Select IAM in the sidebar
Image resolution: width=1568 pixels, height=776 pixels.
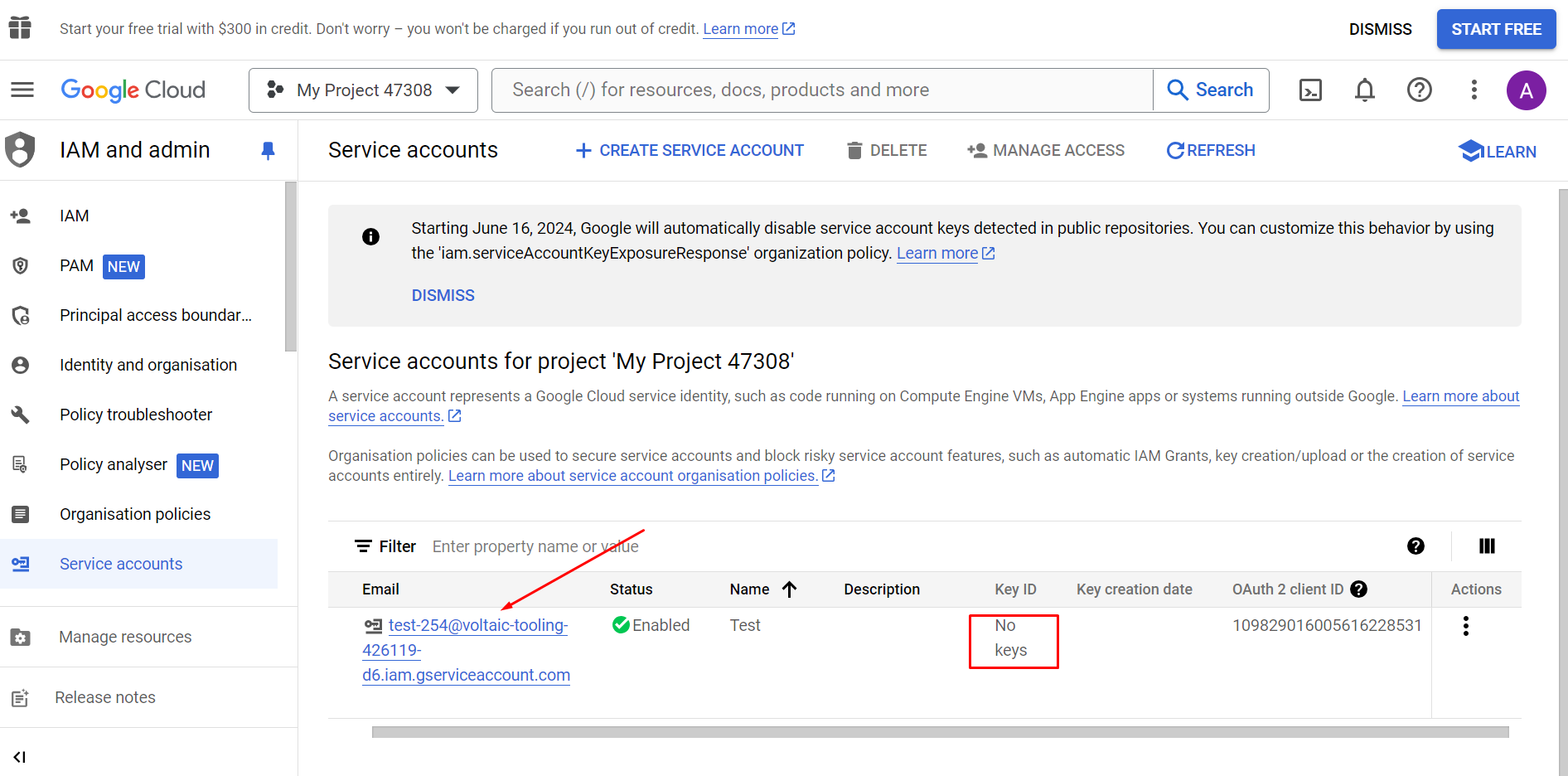click(74, 216)
